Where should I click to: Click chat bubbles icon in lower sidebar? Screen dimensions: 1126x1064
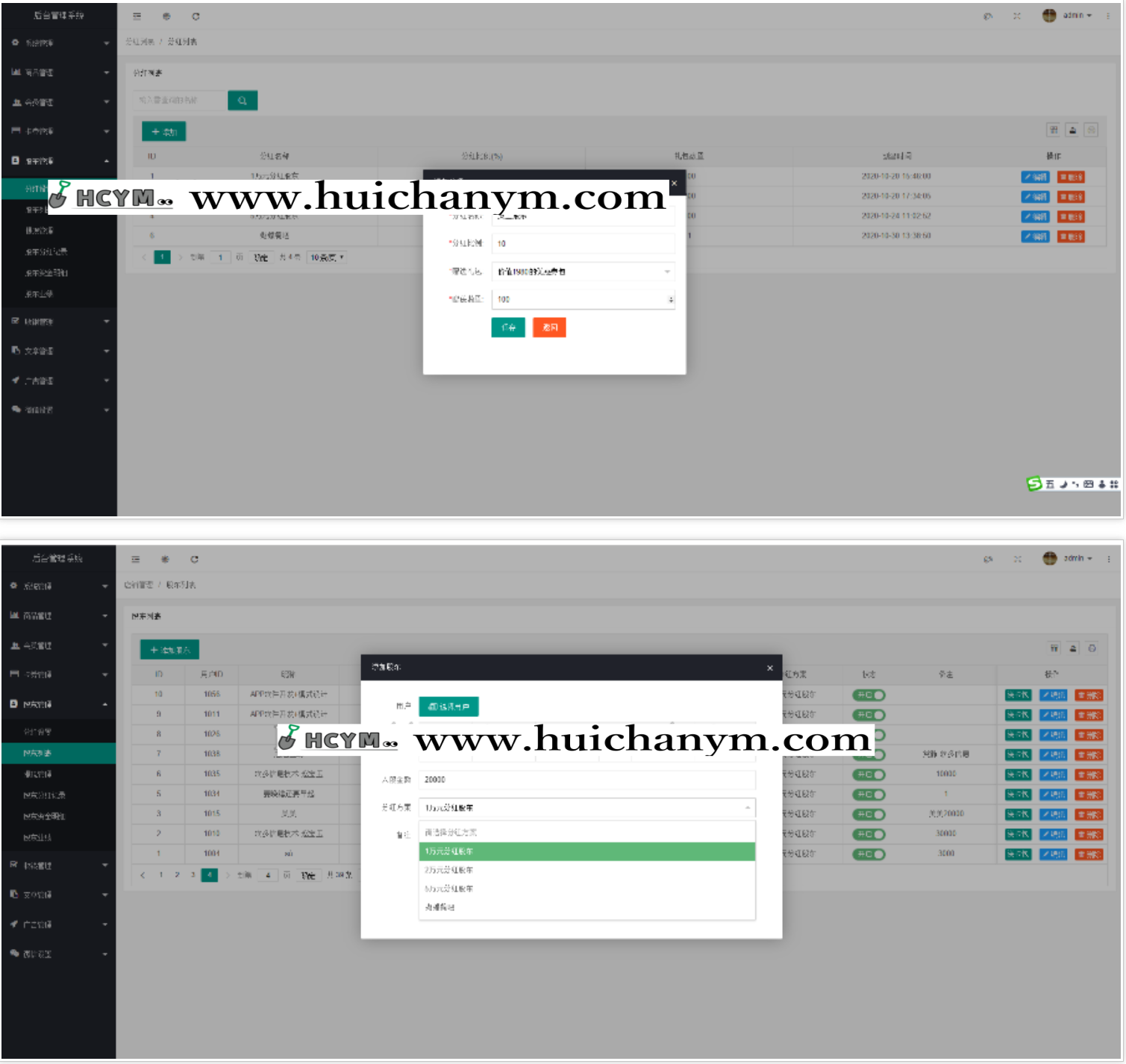tap(14, 953)
